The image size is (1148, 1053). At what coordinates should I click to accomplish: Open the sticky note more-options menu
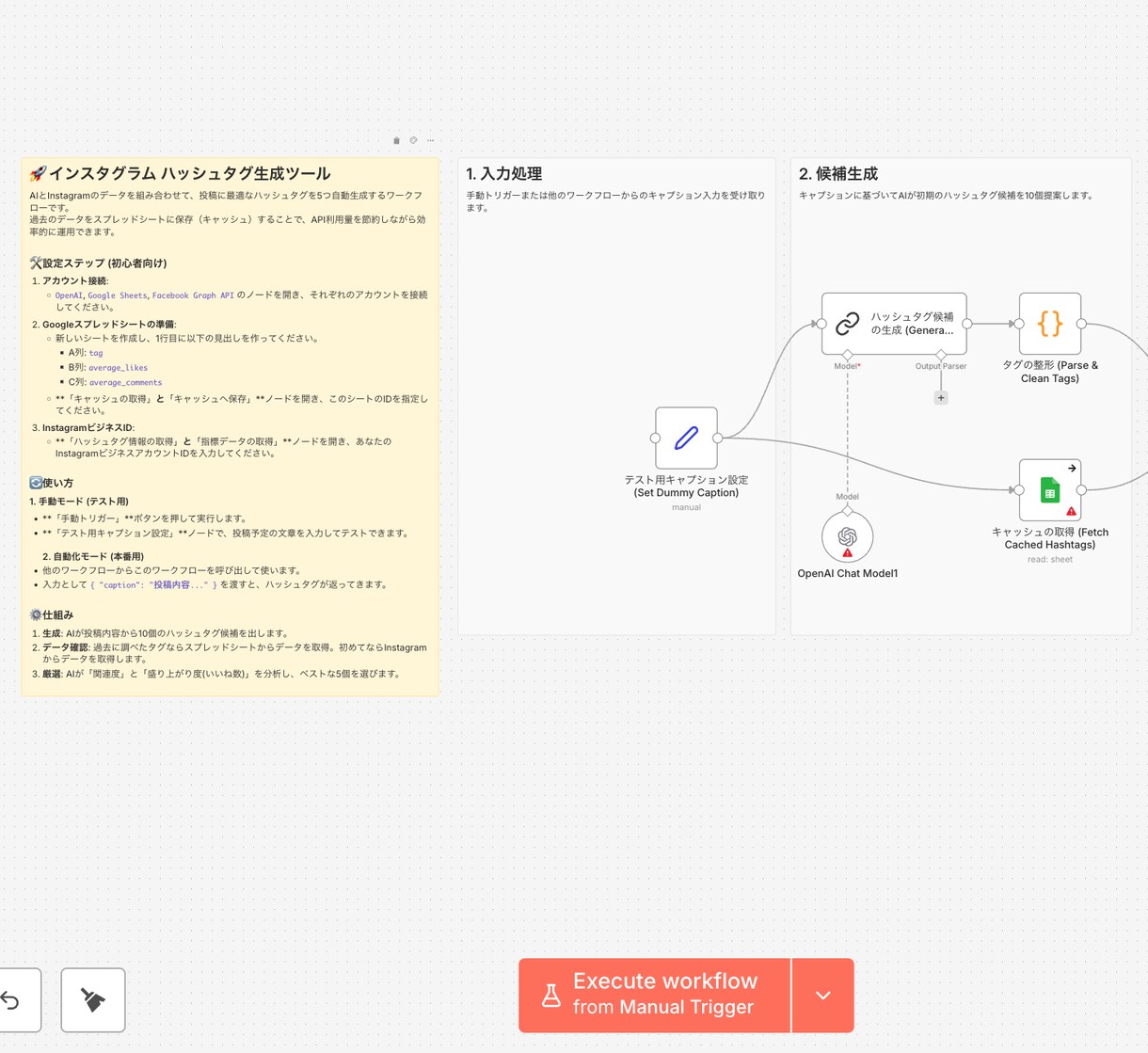coord(431,140)
